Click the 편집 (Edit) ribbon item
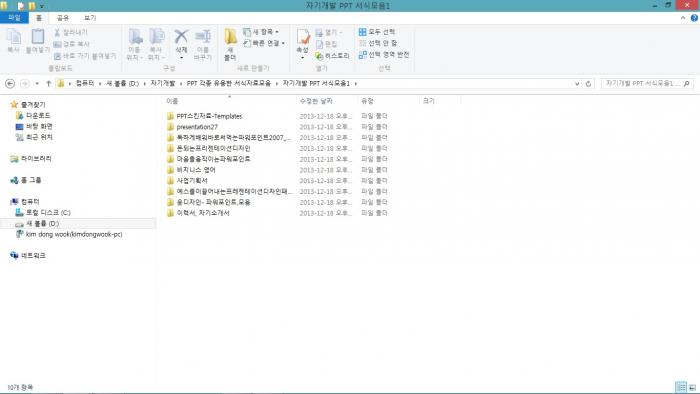 click(x=326, y=44)
